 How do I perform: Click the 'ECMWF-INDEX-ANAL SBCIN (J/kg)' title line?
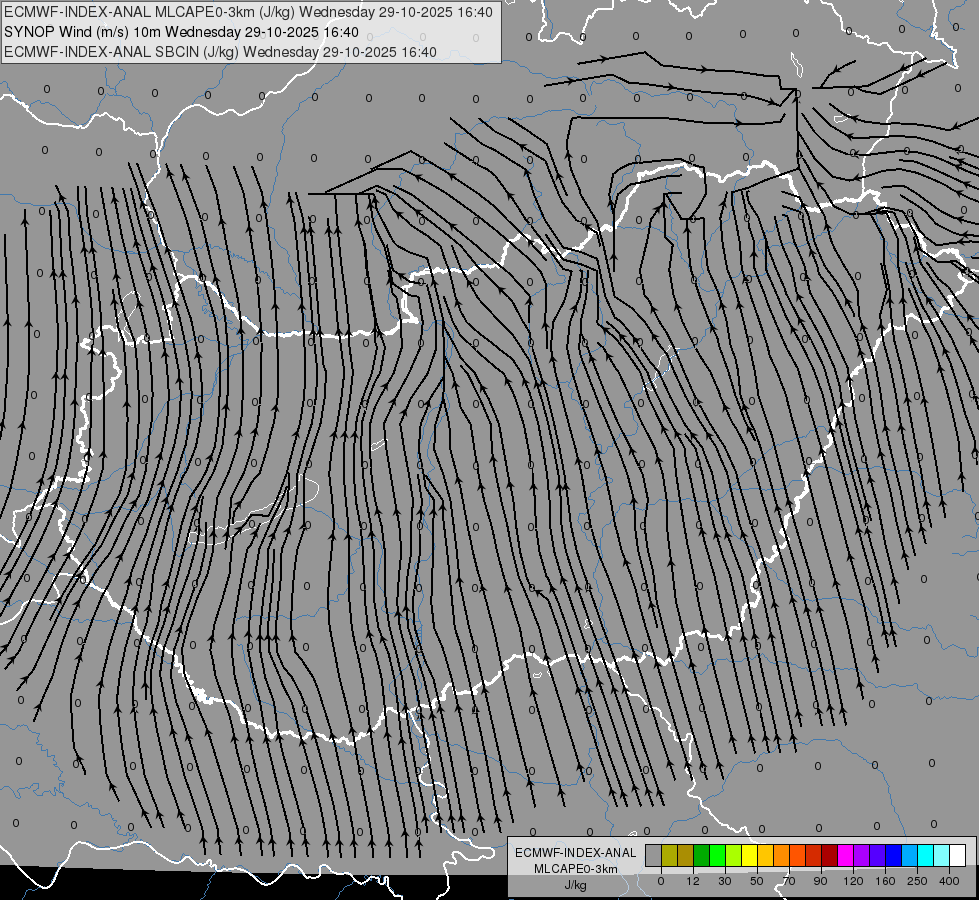(x=220, y=52)
